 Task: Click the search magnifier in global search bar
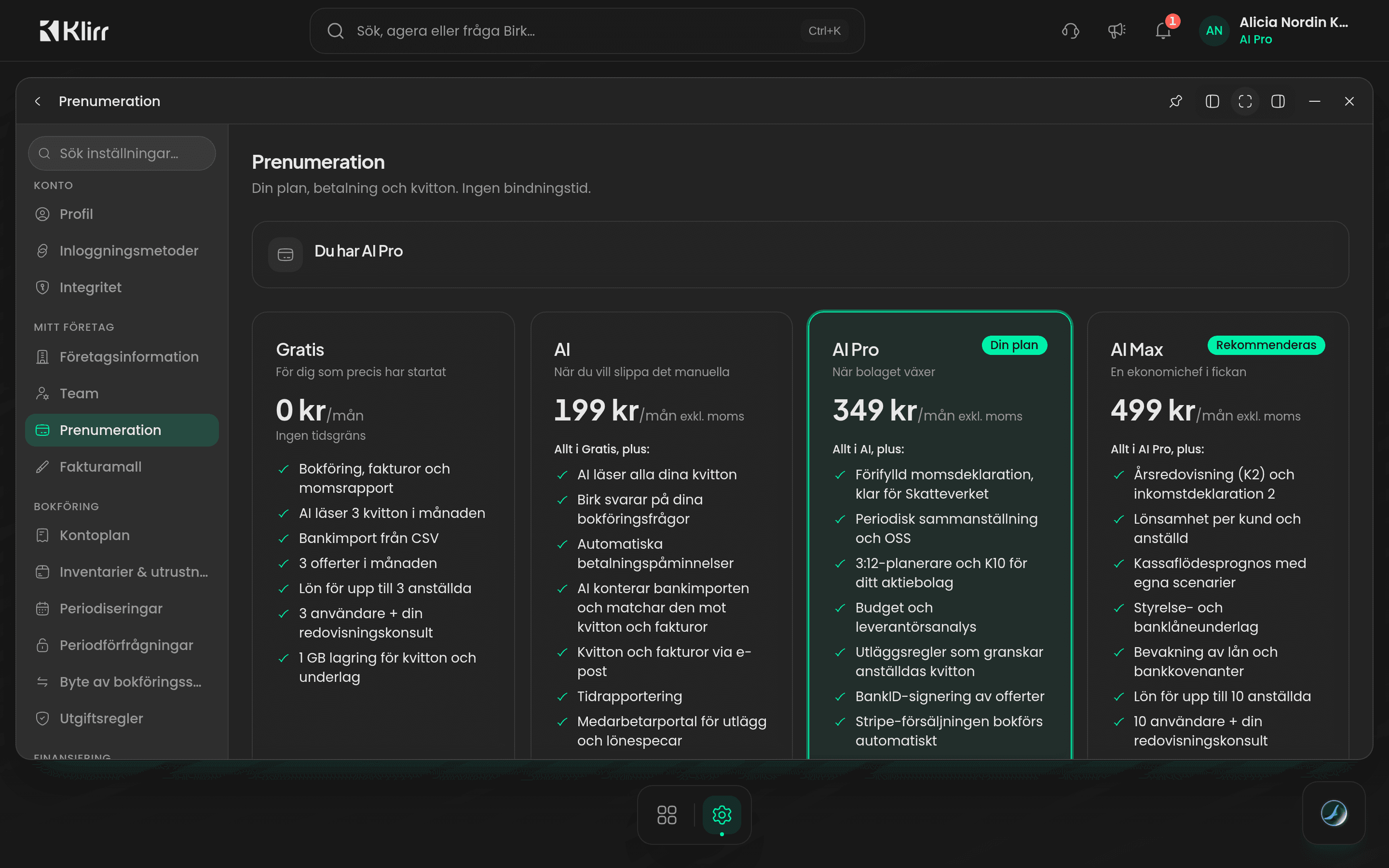coord(335,31)
